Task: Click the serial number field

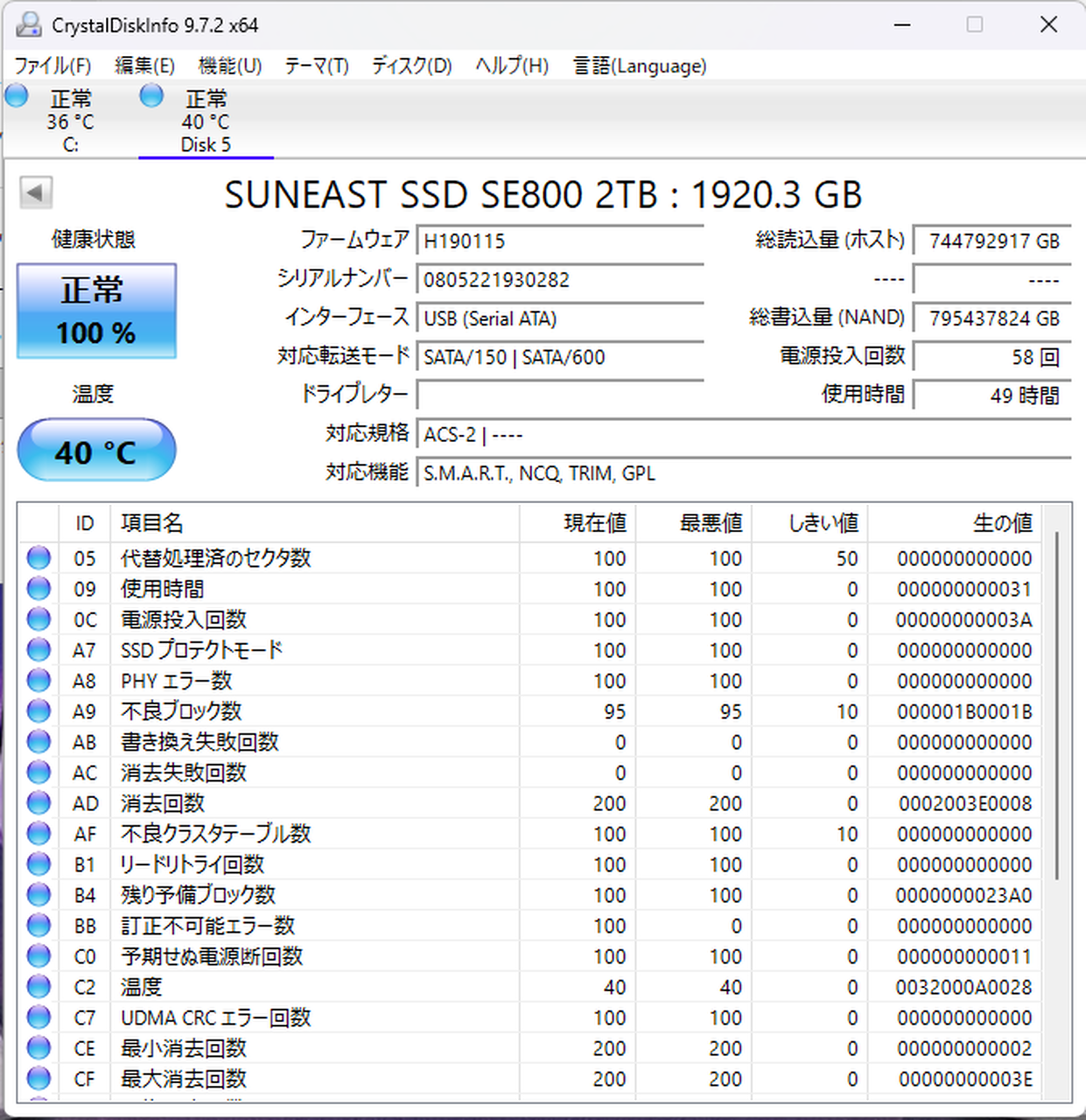Action: coord(560,280)
